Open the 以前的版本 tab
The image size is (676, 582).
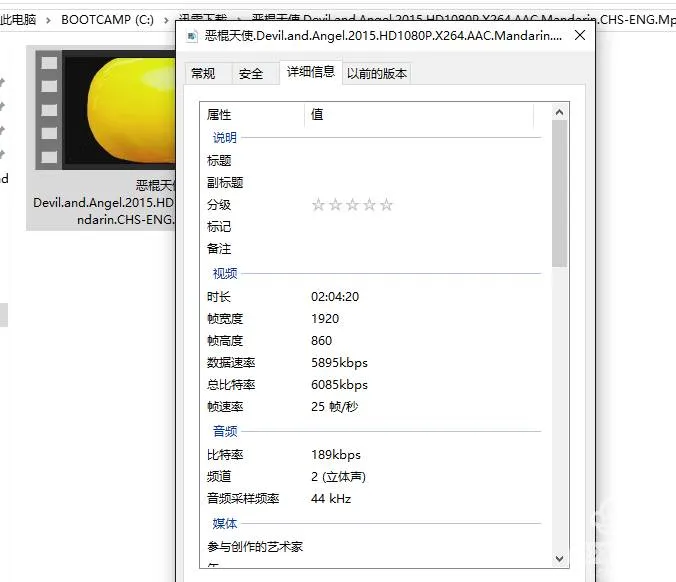377,74
